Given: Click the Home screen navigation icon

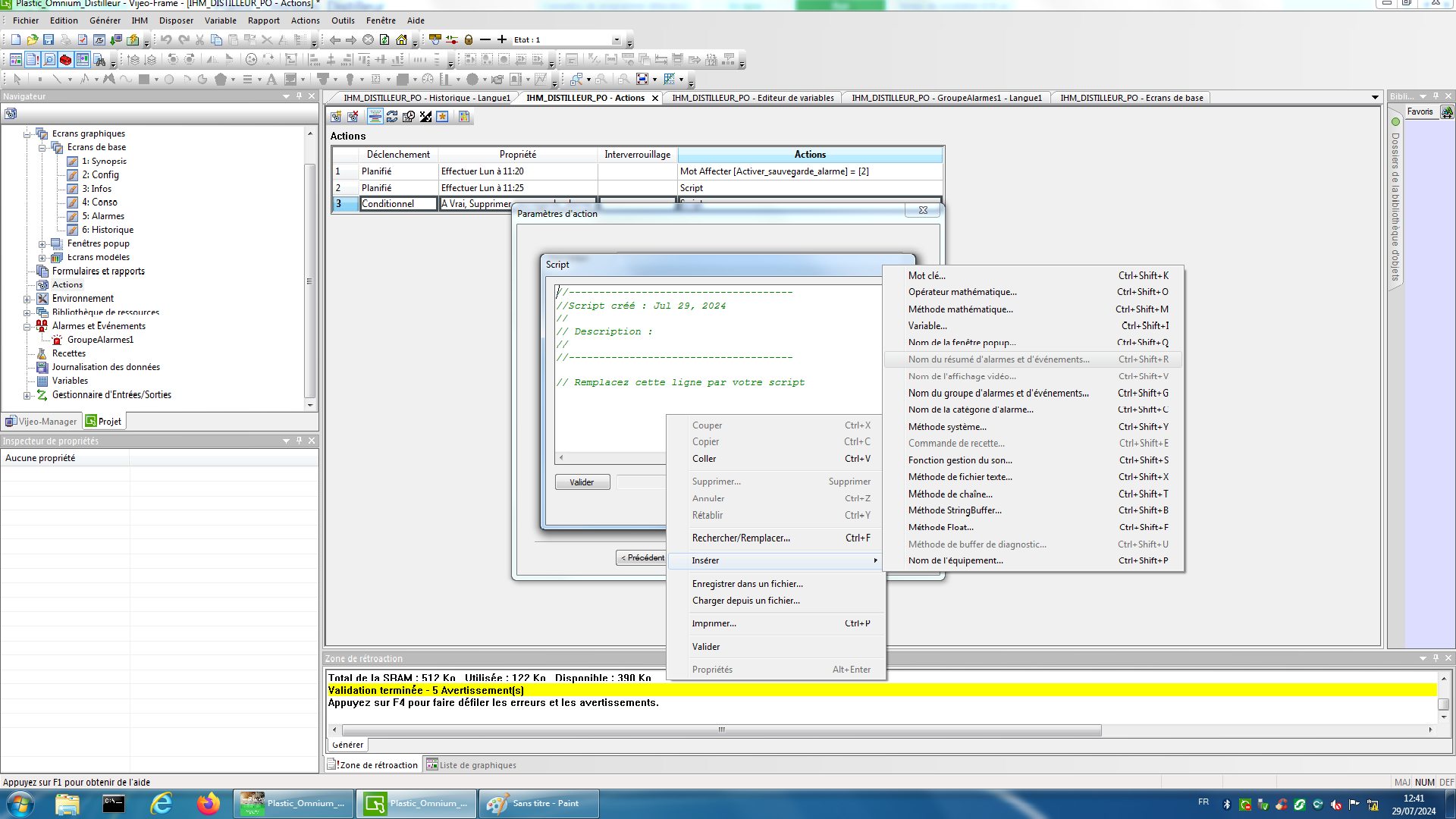Looking at the screenshot, I should (401, 40).
